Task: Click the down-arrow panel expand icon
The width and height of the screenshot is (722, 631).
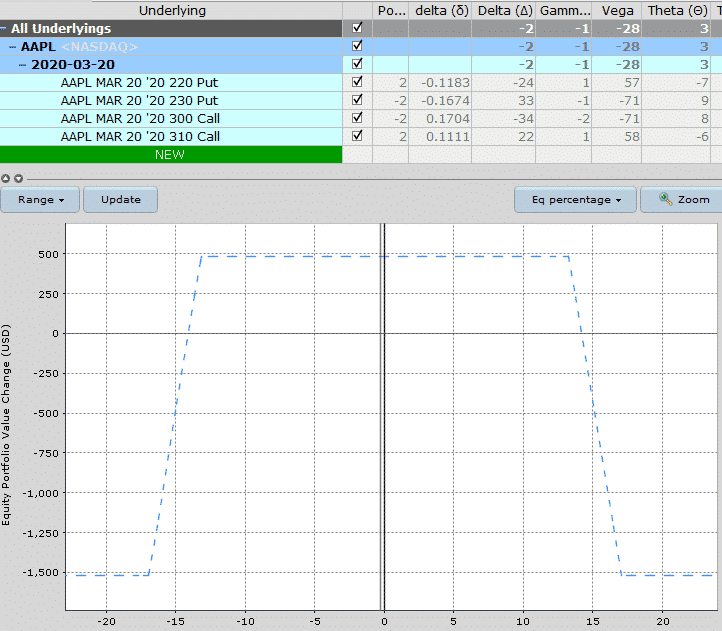Action: [x=18, y=178]
